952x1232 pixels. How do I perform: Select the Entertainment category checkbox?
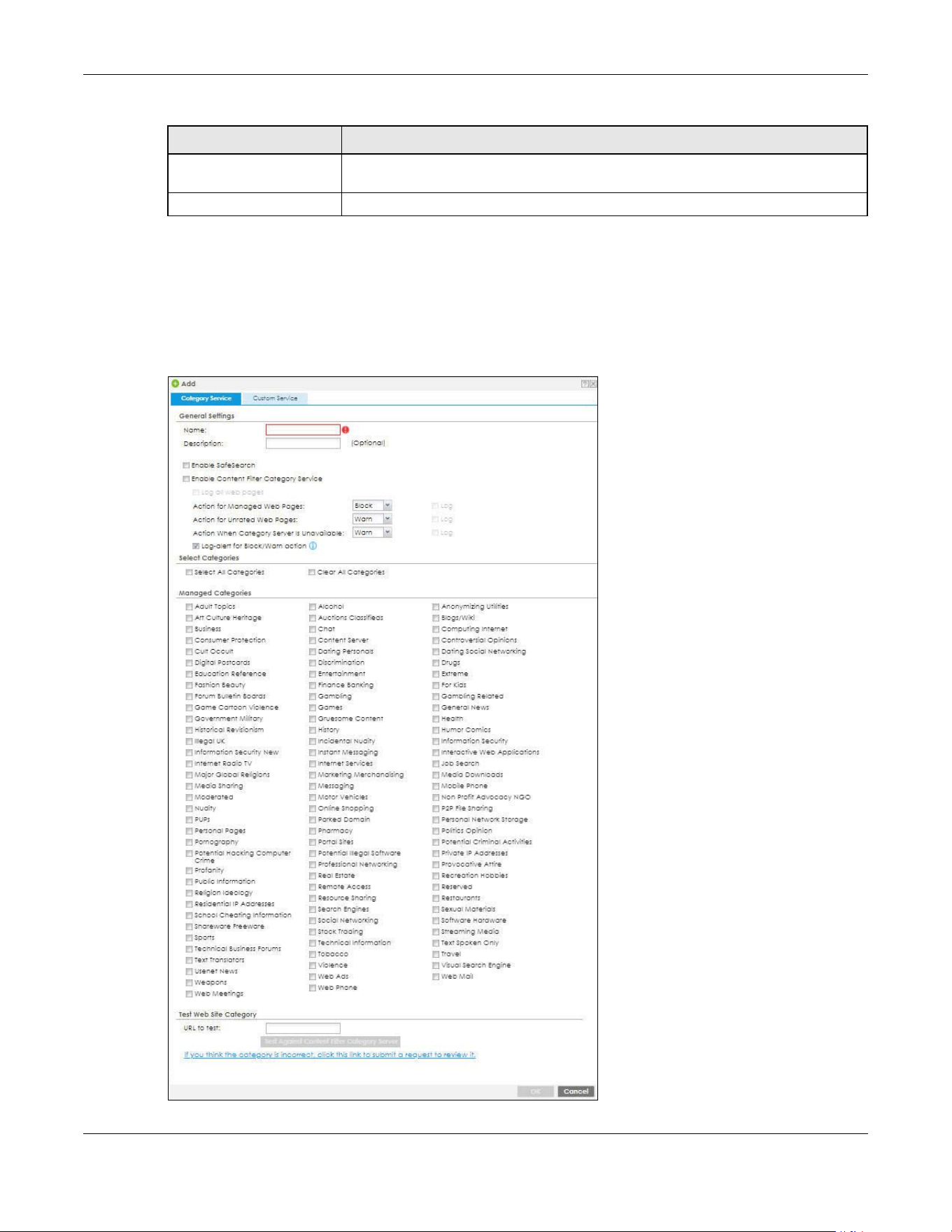point(313,674)
